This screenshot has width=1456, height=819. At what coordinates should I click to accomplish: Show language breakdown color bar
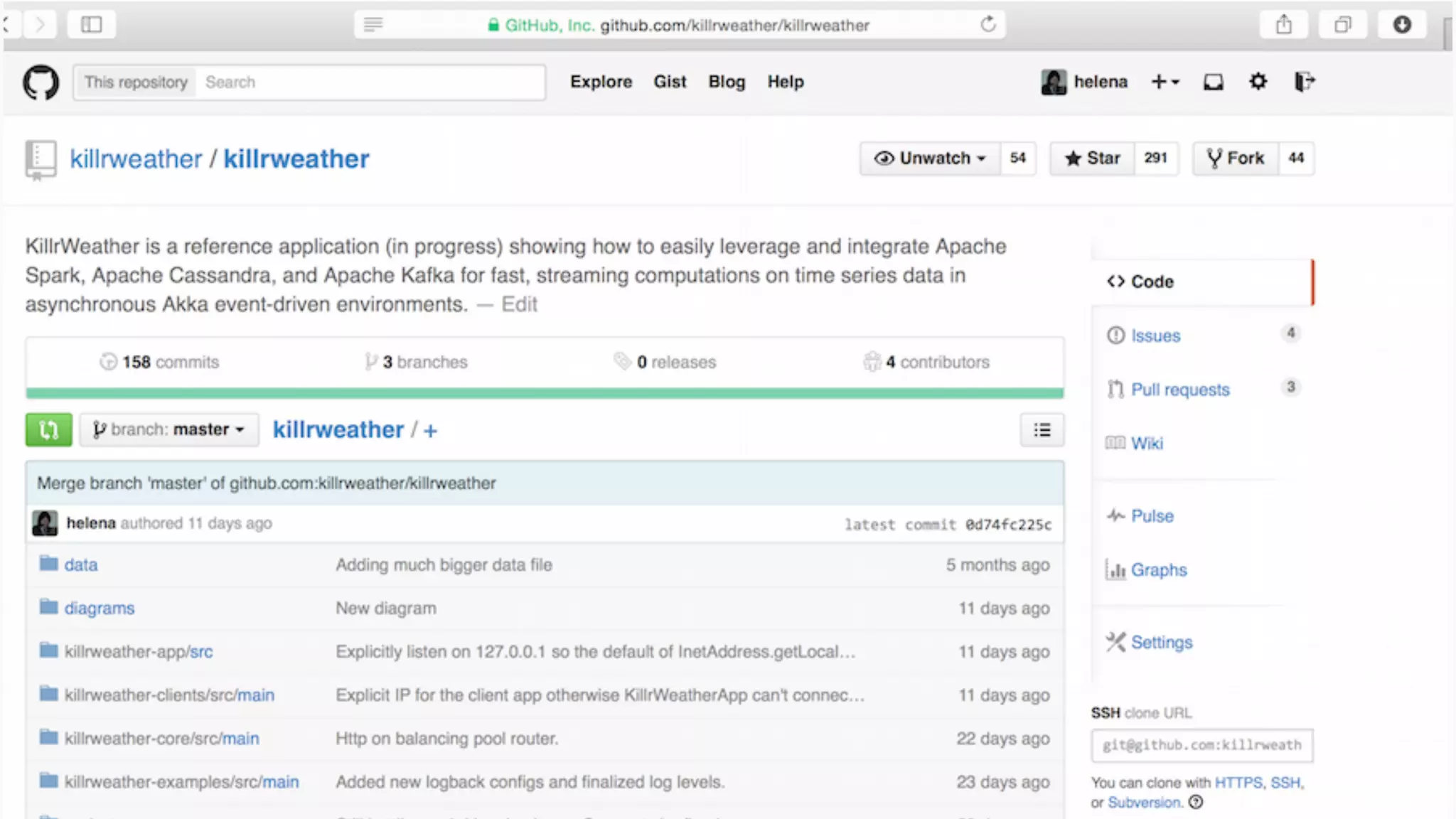pos(545,393)
